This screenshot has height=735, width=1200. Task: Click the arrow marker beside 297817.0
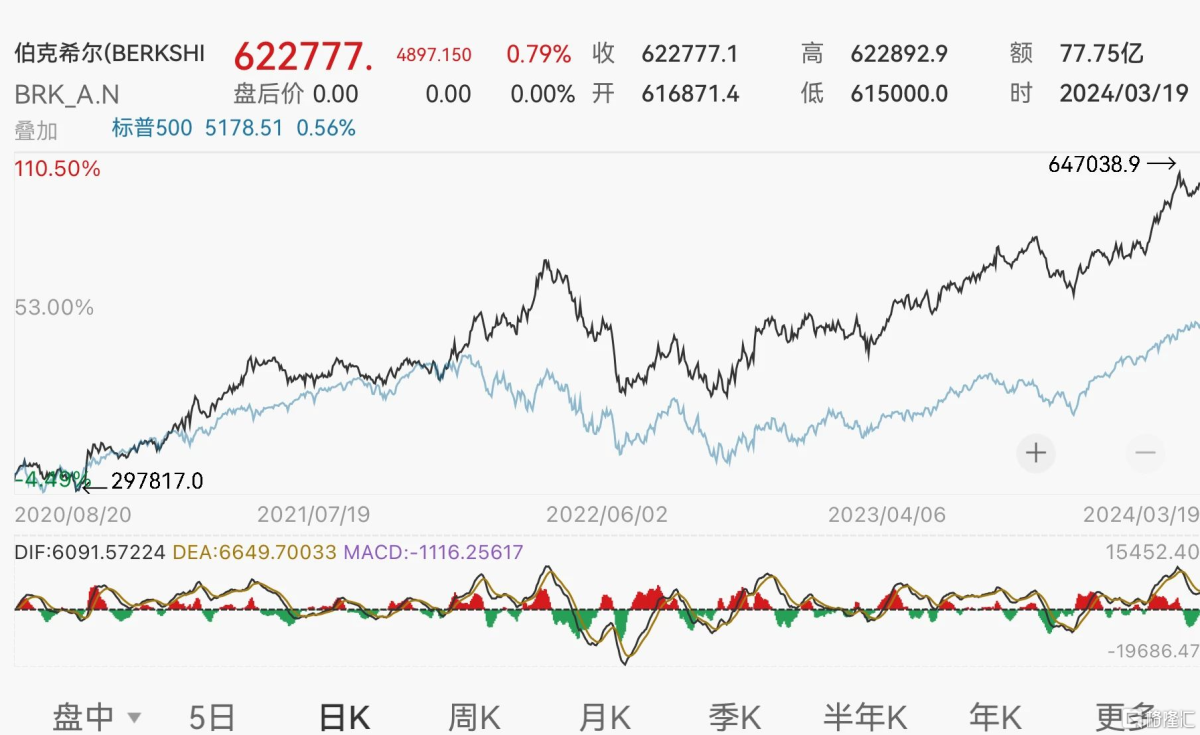(x=92, y=486)
